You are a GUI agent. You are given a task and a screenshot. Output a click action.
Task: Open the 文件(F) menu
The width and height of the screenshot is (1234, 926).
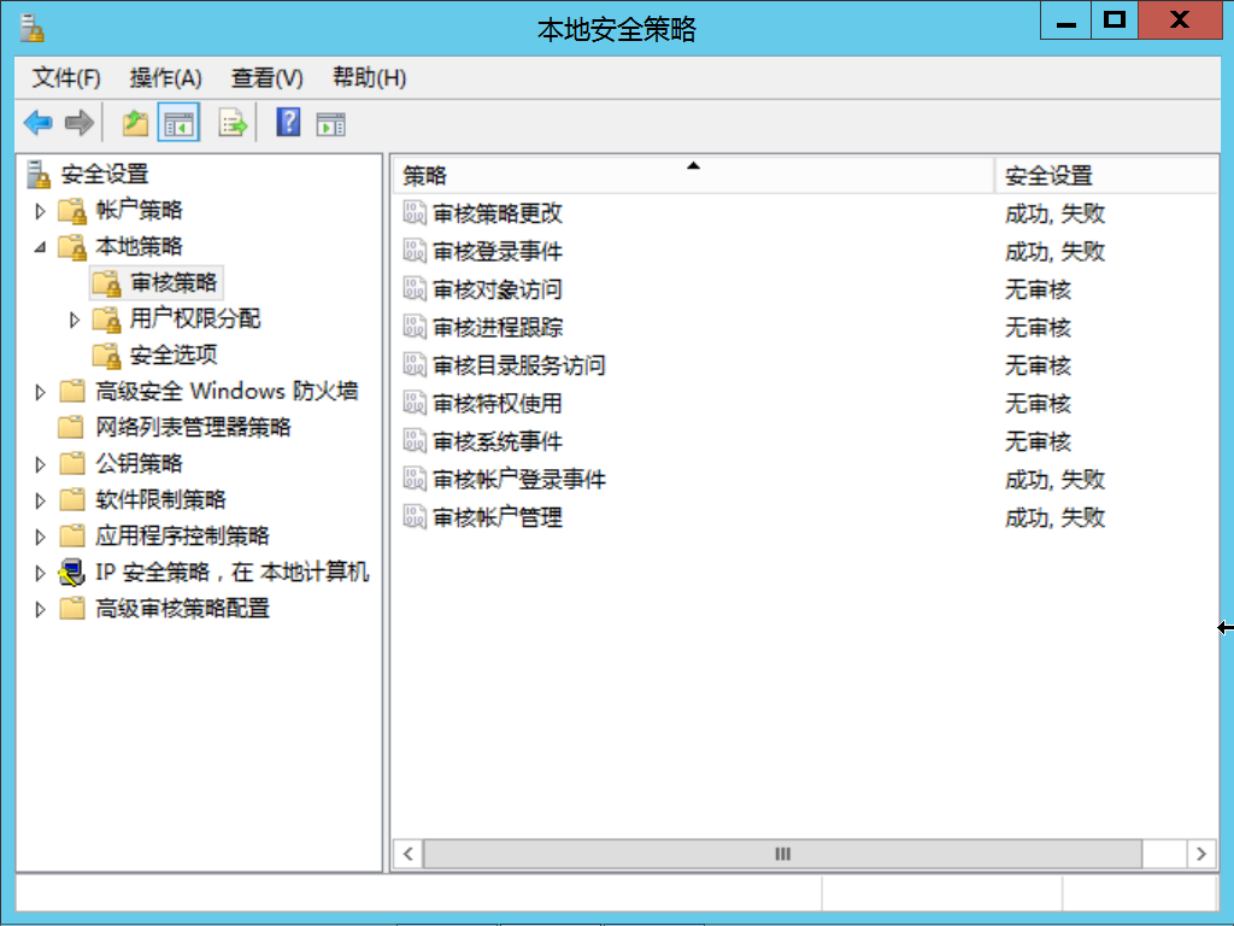(x=66, y=78)
